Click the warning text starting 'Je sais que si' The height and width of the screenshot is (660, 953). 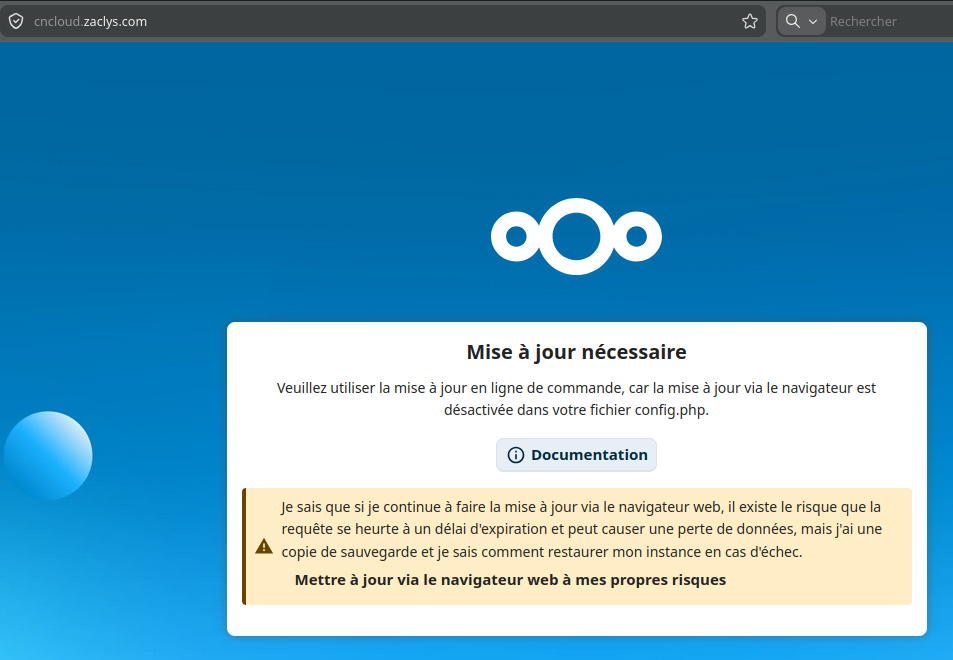(581, 529)
